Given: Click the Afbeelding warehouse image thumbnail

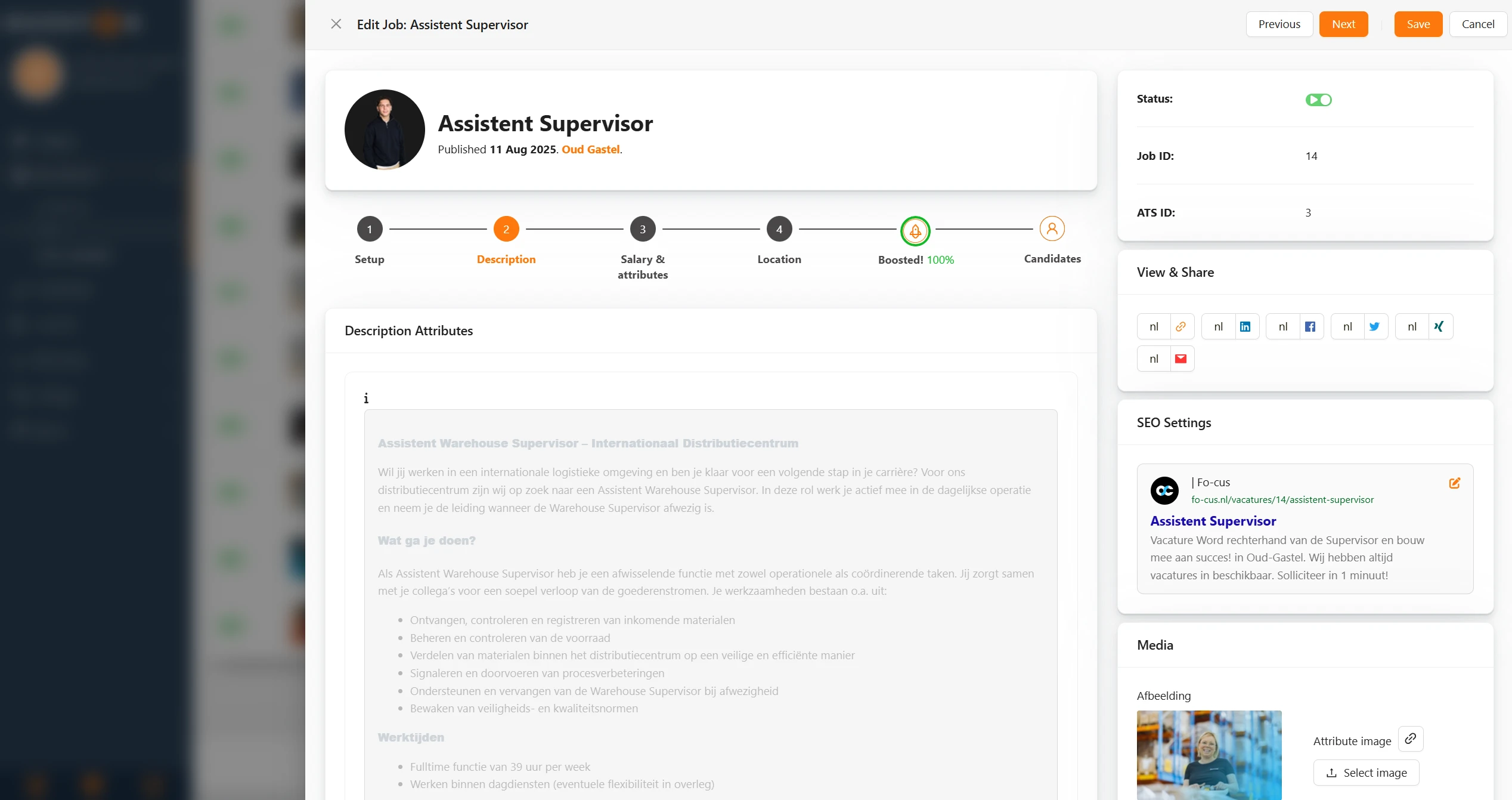Looking at the screenshot, I should tap(1209, 755).
